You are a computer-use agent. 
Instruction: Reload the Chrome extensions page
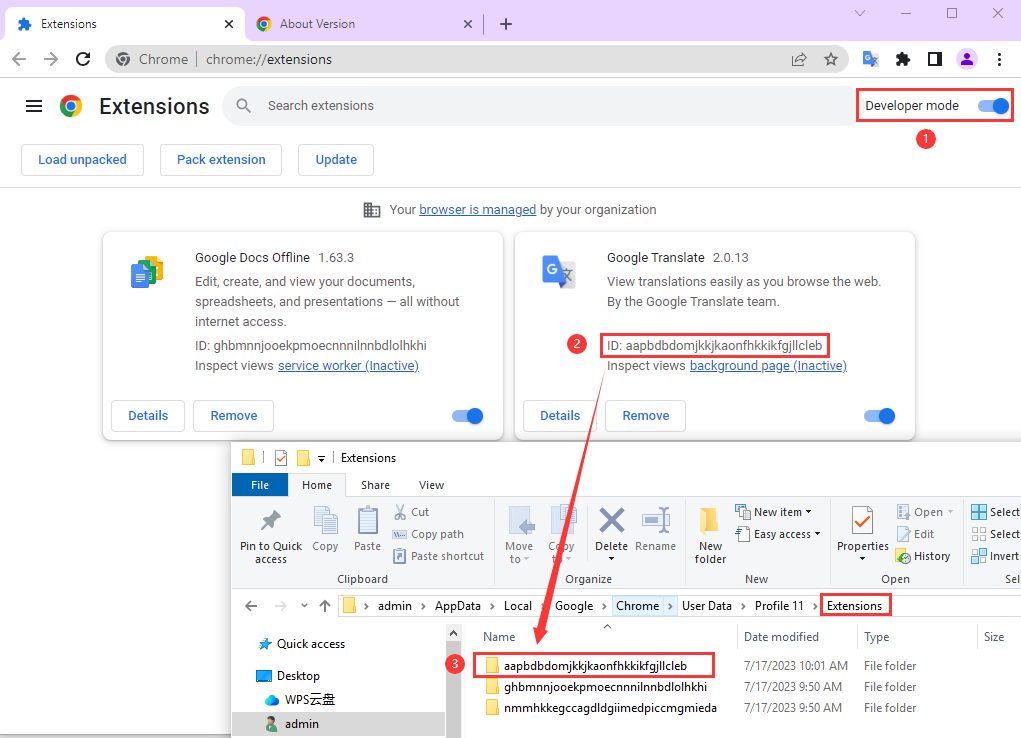[x=83, y=59]
